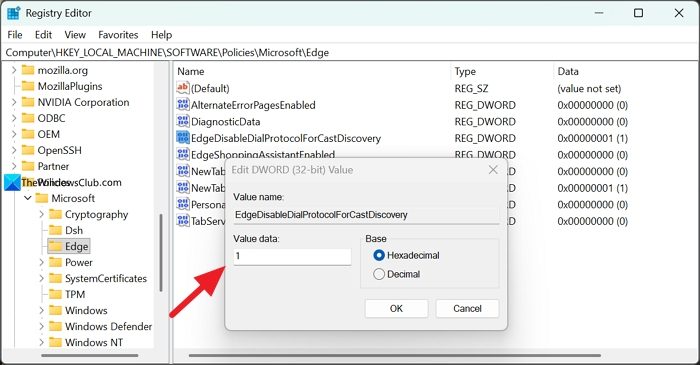Select the DiagnosticData value name
Viewport: 700px width, 365px height.
coord(225,121)
